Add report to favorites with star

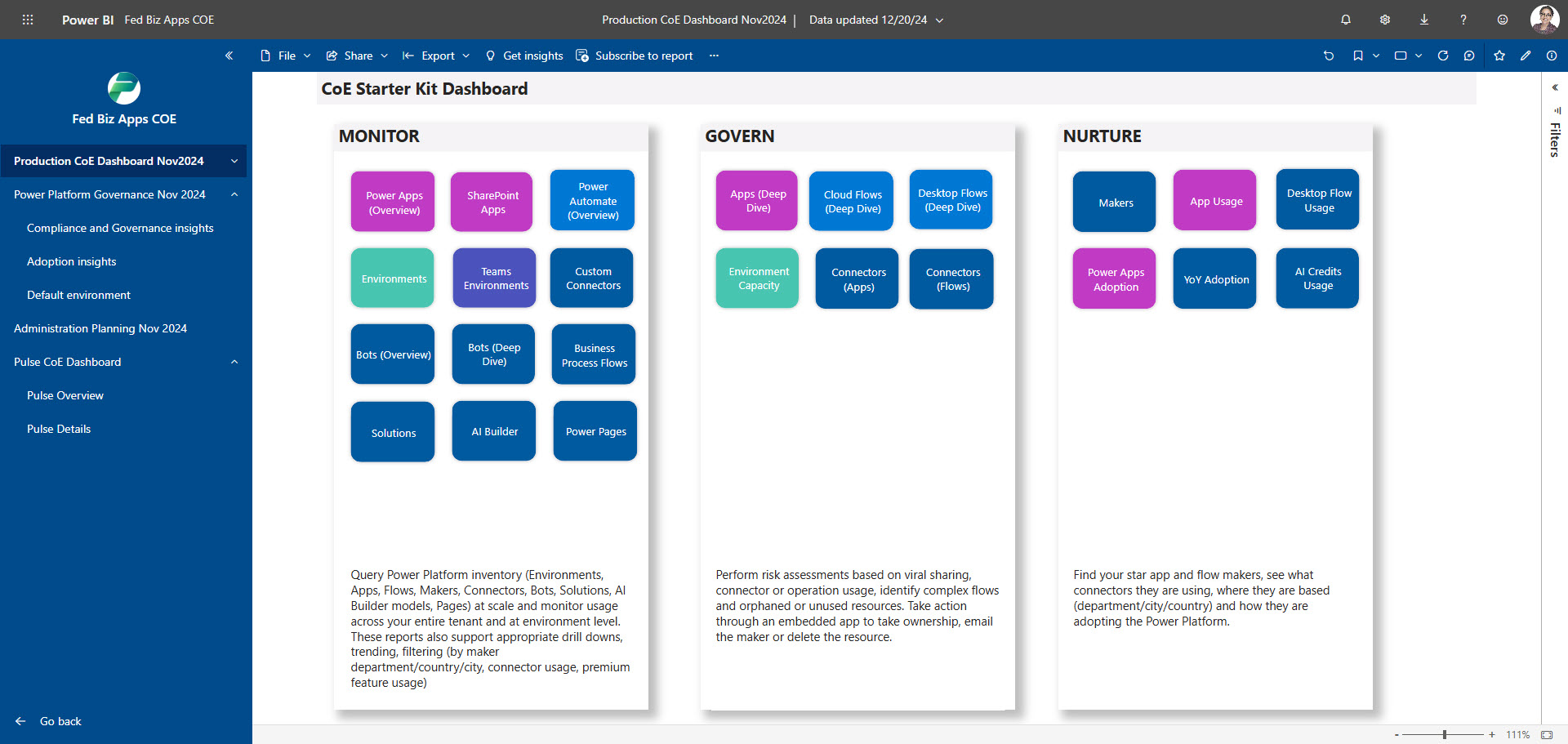1499,56
